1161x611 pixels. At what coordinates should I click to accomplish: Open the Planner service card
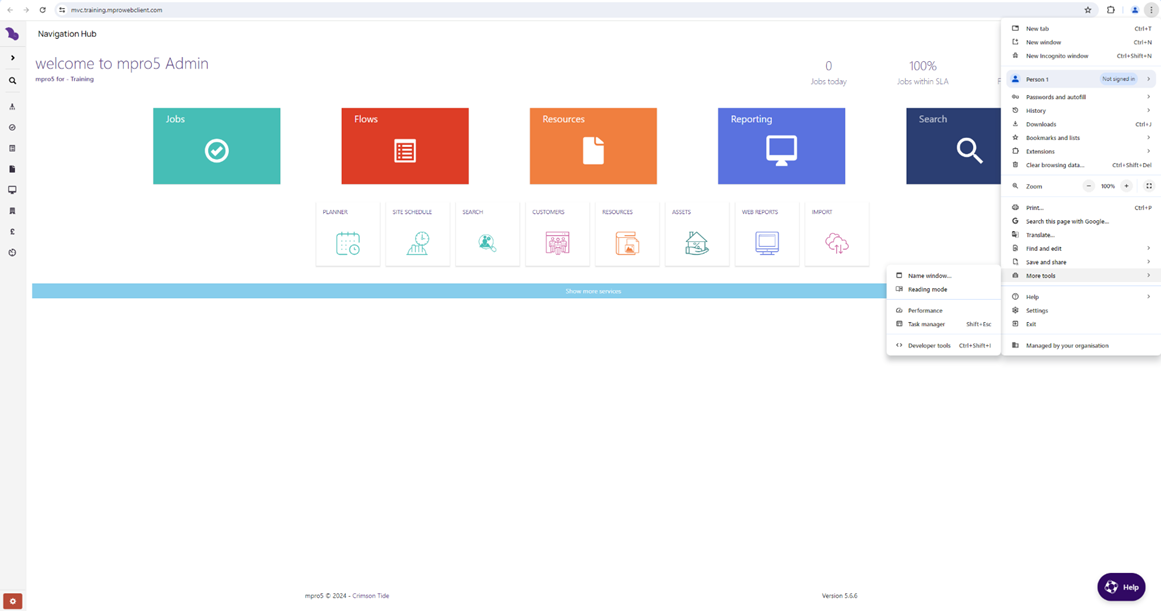coord(348,233)
